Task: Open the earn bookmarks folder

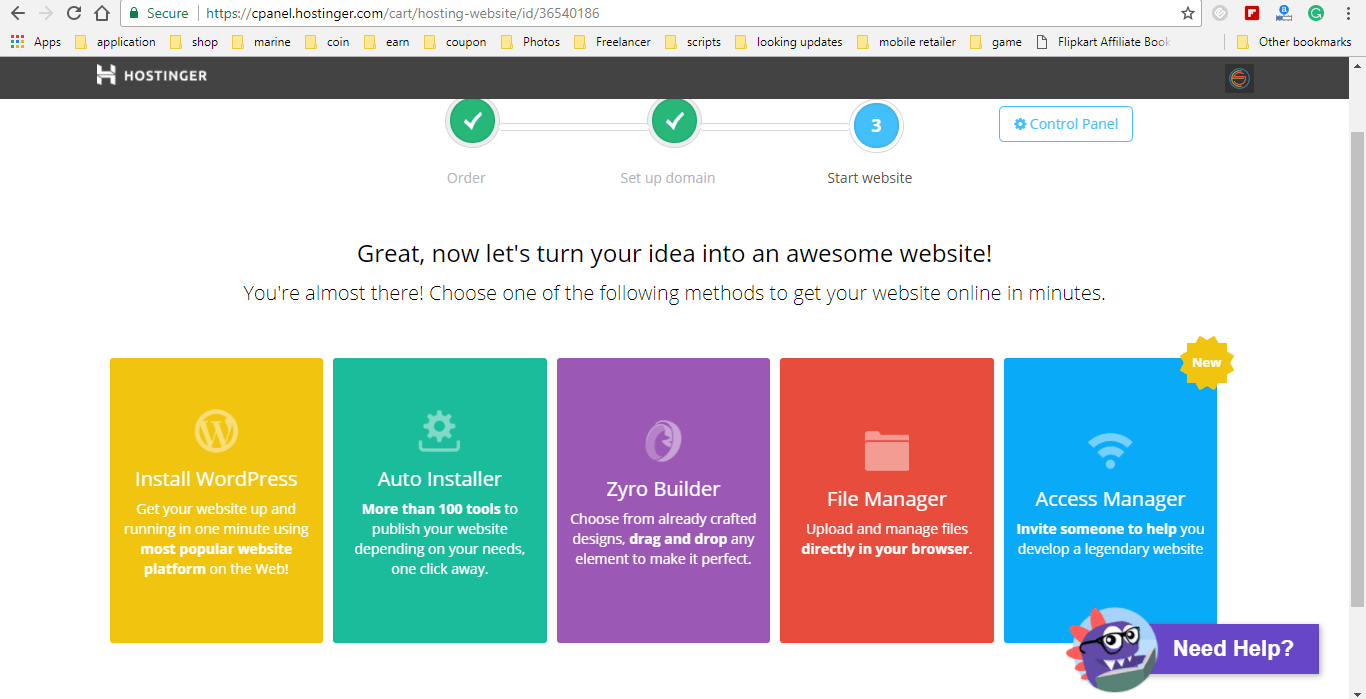Action: coord(387,42)
